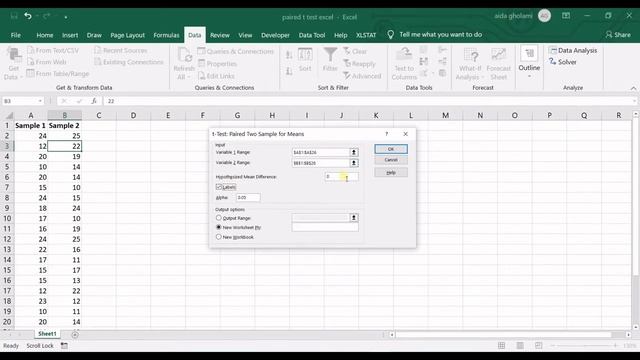Click Page Layout view icon in status bar
This screenshot has height=360, width=640.
click(x=520, y=346)
